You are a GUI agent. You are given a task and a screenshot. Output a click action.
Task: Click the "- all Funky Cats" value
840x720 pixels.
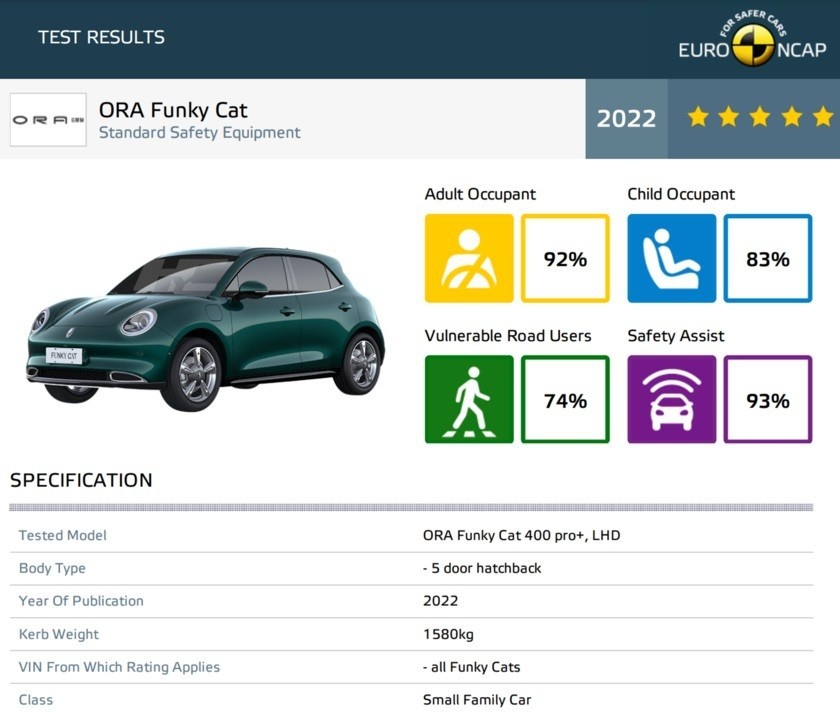coord(471,667)
